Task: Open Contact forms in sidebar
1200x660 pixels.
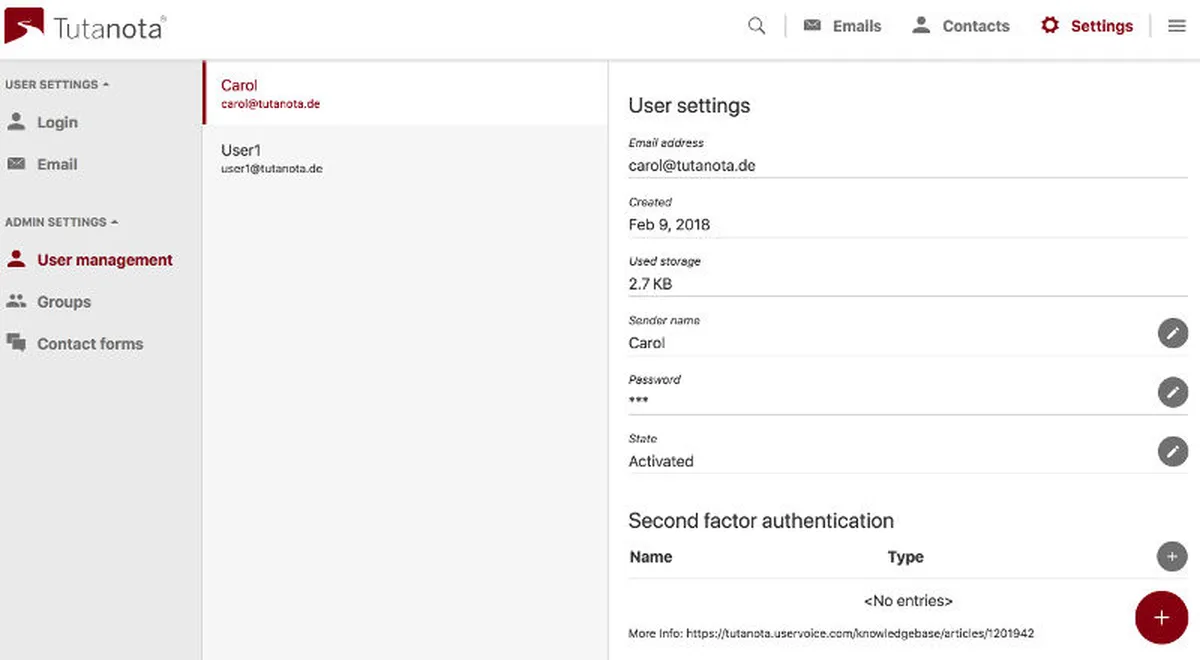Action: (x=89, y=344)
